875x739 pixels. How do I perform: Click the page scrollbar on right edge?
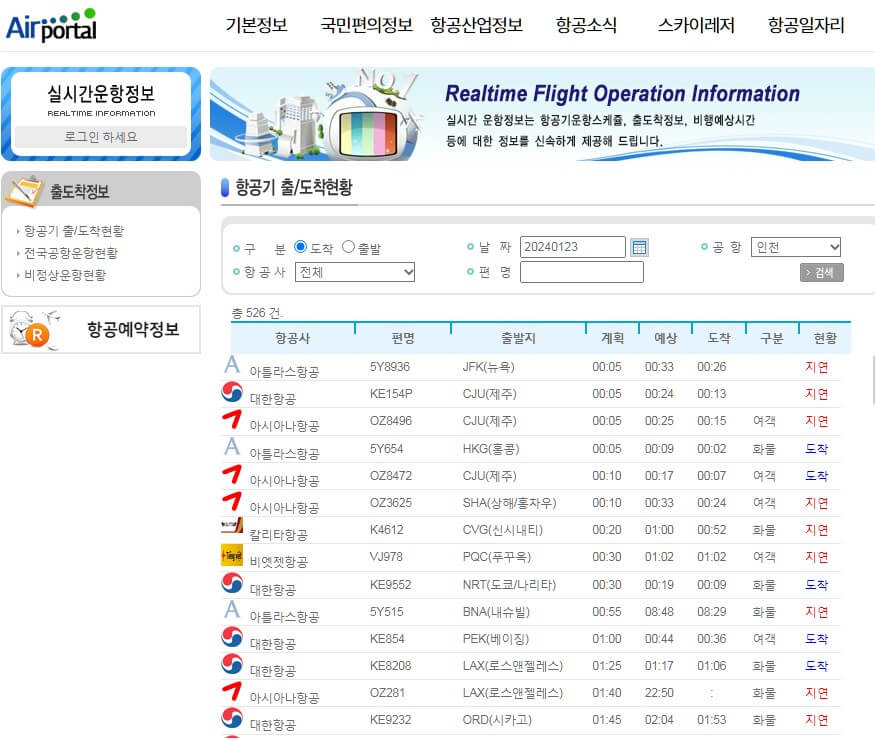872,380
